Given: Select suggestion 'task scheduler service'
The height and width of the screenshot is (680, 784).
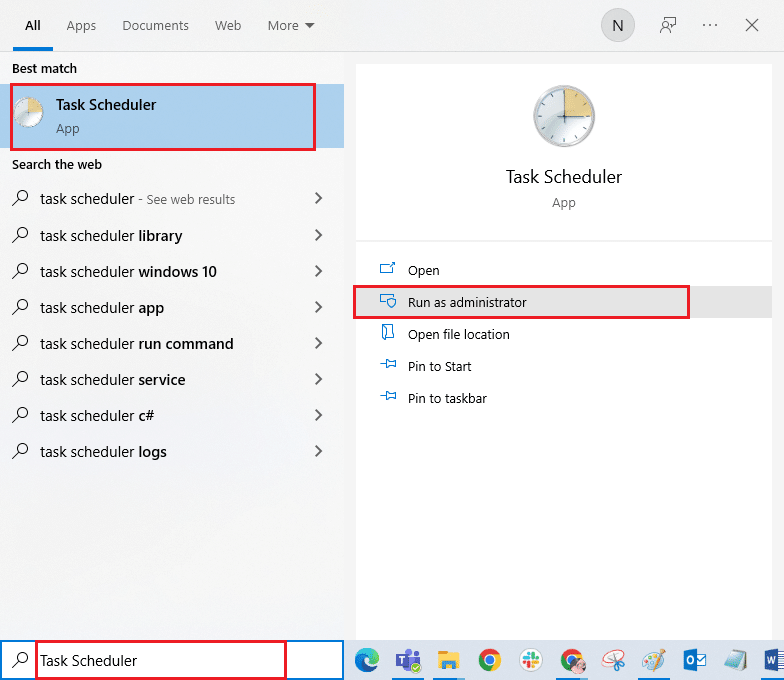Looking at the screenshot, I should coord(172,379).
